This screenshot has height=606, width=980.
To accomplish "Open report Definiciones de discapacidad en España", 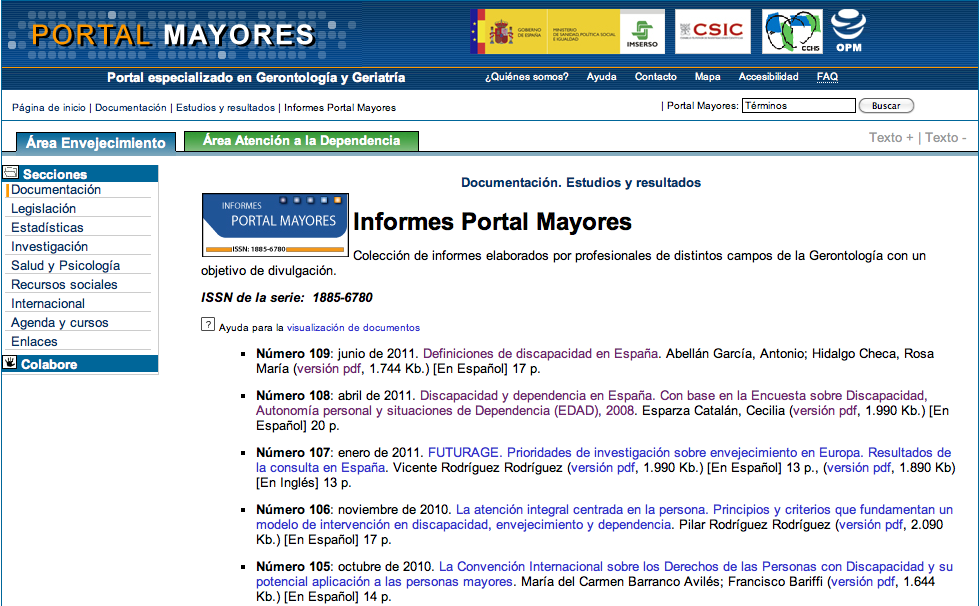I will tap(541, 354).
